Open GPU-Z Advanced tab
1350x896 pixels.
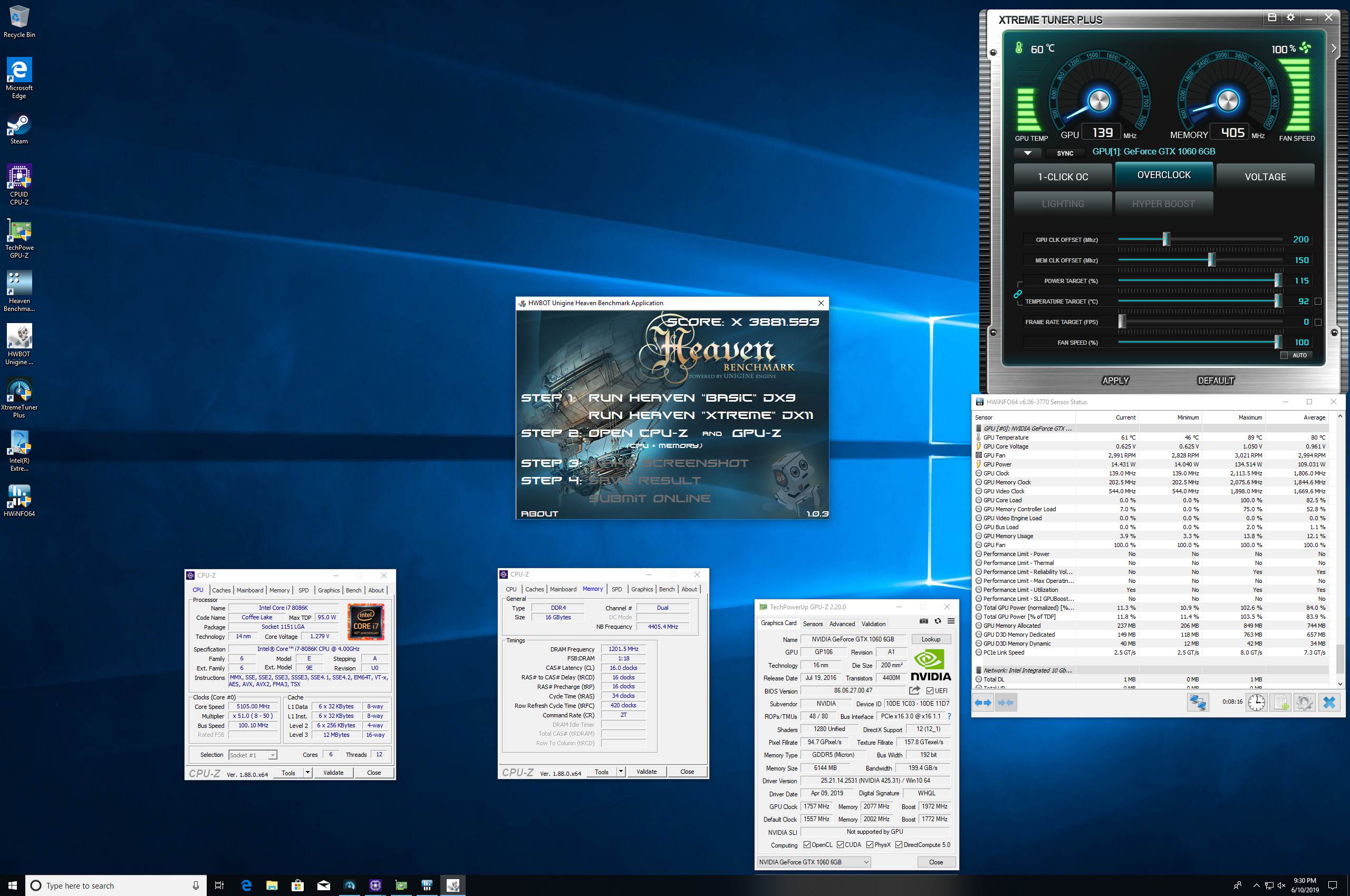[842, 624]
